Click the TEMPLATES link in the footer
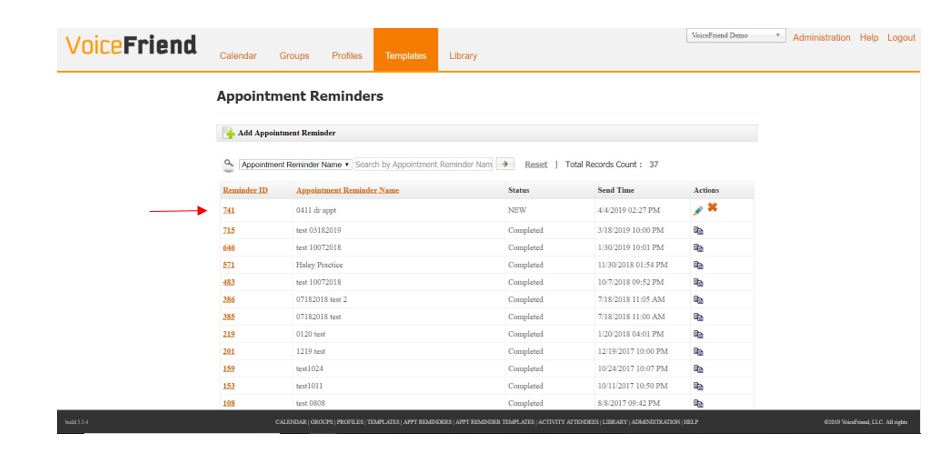Image resolution: width=941 pixels, height=457 pixels. coord(383,422)
